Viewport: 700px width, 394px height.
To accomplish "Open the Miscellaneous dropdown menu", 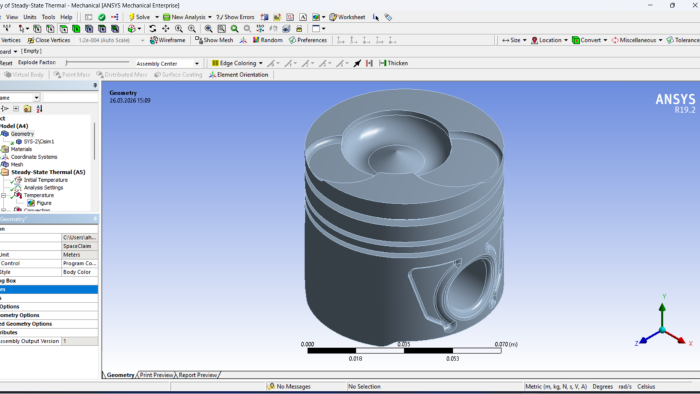I will 637,40.
